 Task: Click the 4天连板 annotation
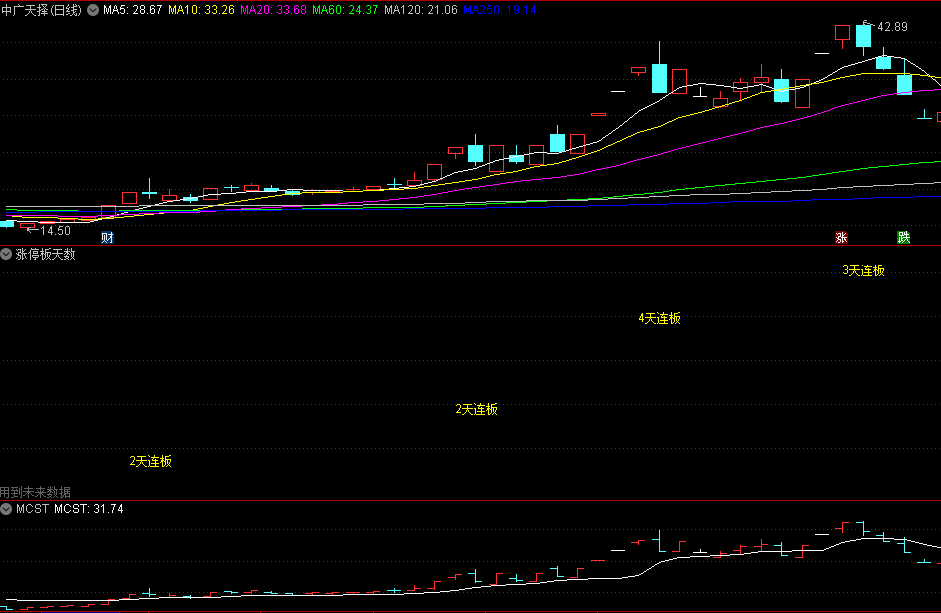point(660,318)
